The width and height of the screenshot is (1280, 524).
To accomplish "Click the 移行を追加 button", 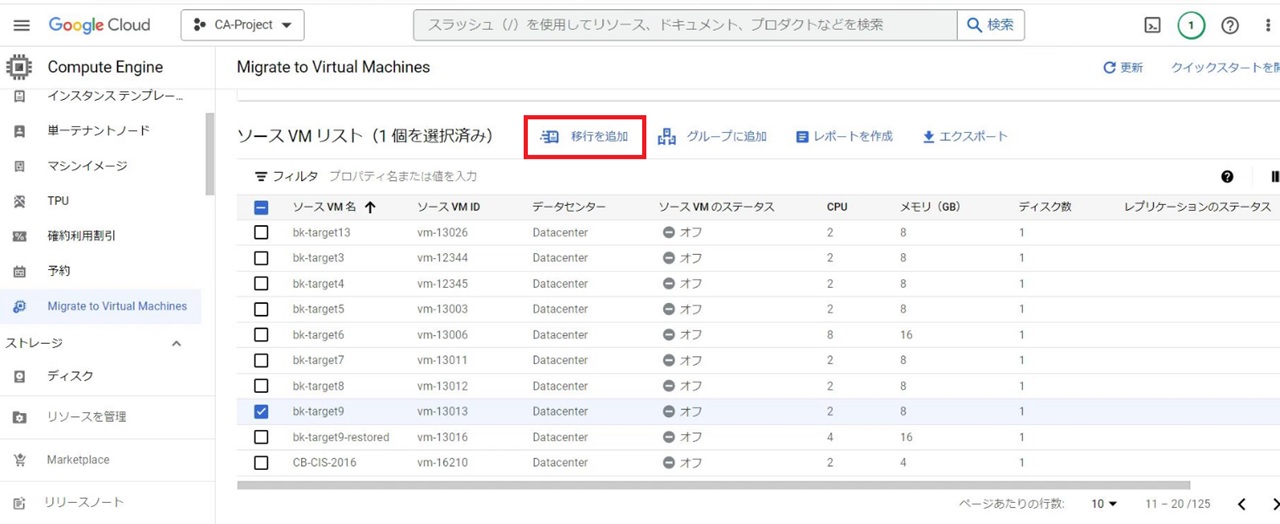I will [x=585, y=137].
